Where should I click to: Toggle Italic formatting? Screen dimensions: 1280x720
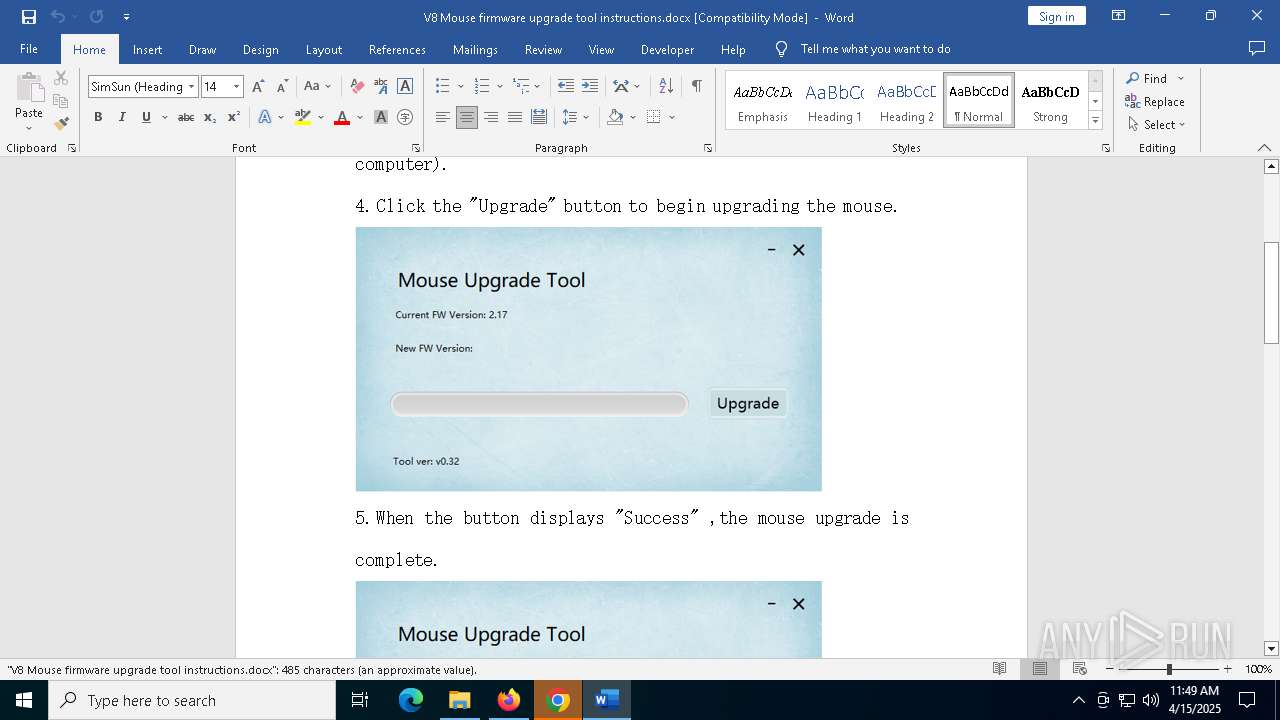[122, 117]
